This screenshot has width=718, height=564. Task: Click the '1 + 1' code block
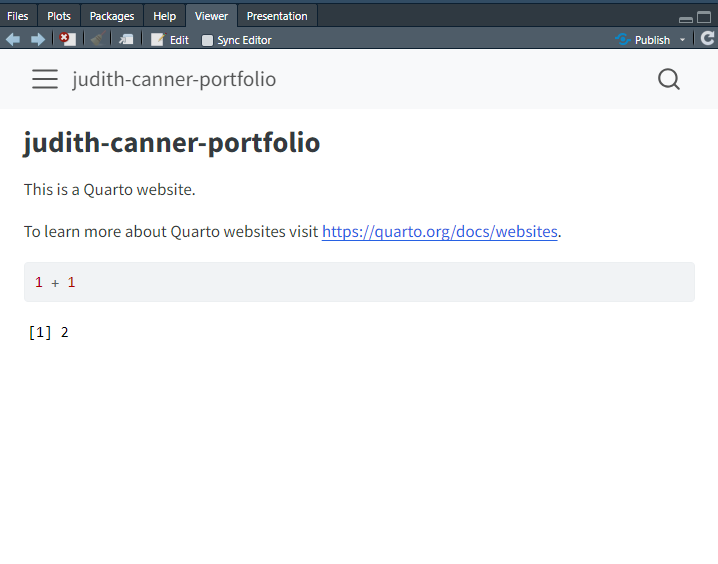coord(359,282)
